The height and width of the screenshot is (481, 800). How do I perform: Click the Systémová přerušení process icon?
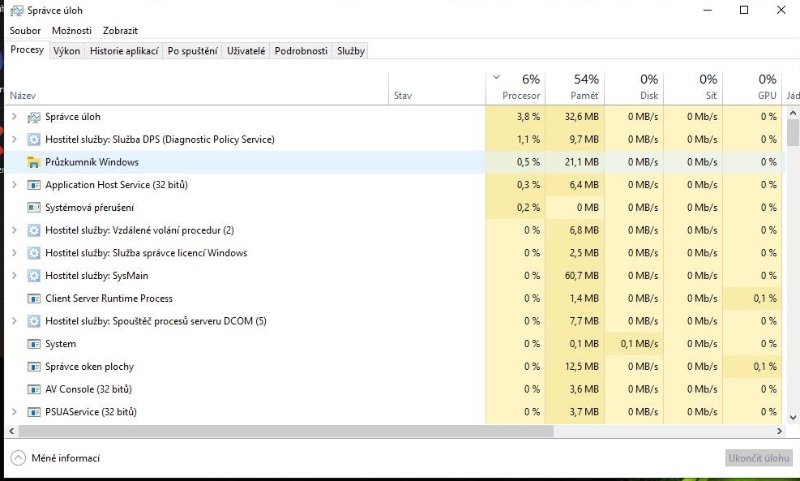point(34,208)
